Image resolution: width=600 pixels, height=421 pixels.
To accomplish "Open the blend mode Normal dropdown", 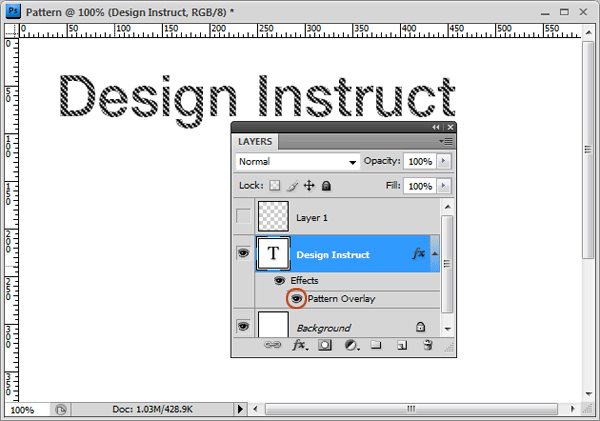I will pos(297,162).
